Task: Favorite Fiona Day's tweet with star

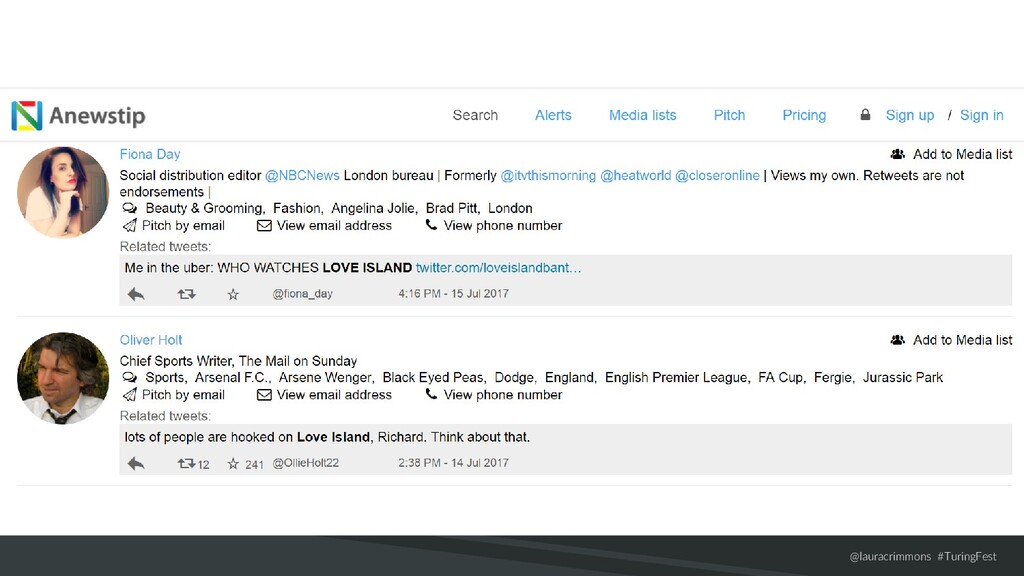Action: pos(233,295)
